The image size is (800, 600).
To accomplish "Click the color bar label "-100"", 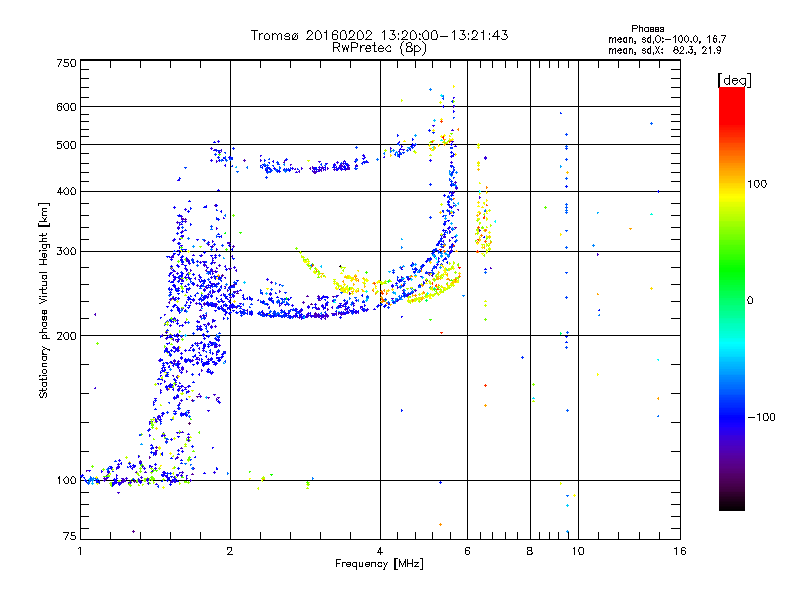I will click(x=761, y=417).
